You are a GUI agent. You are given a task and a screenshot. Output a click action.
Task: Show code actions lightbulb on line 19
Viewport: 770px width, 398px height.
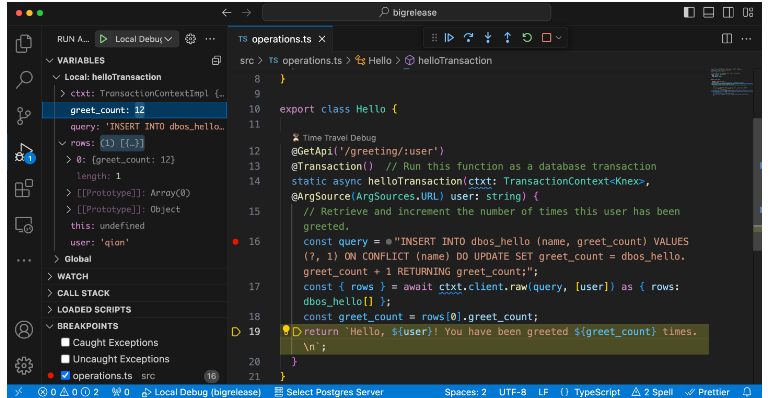point(286,330)
